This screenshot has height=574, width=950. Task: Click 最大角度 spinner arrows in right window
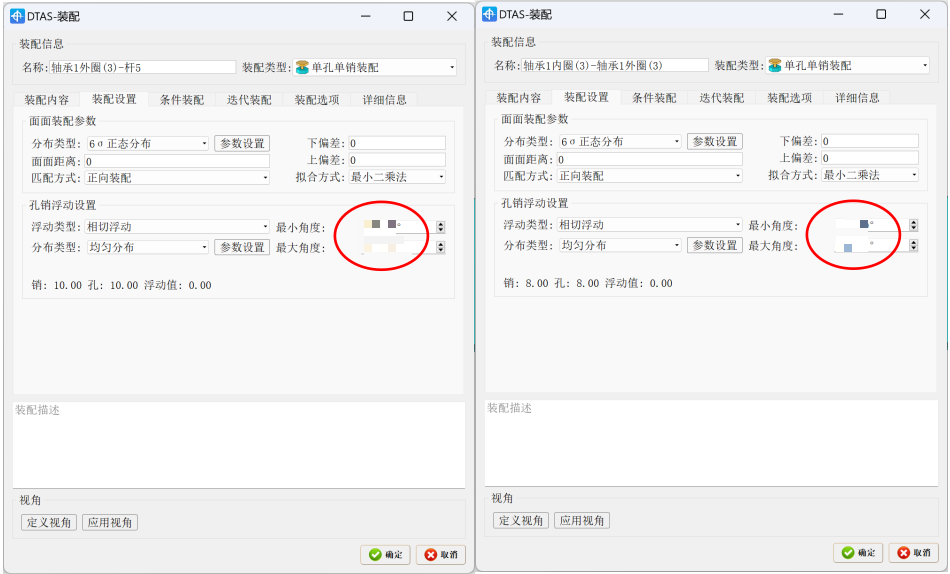click(913, 245)
